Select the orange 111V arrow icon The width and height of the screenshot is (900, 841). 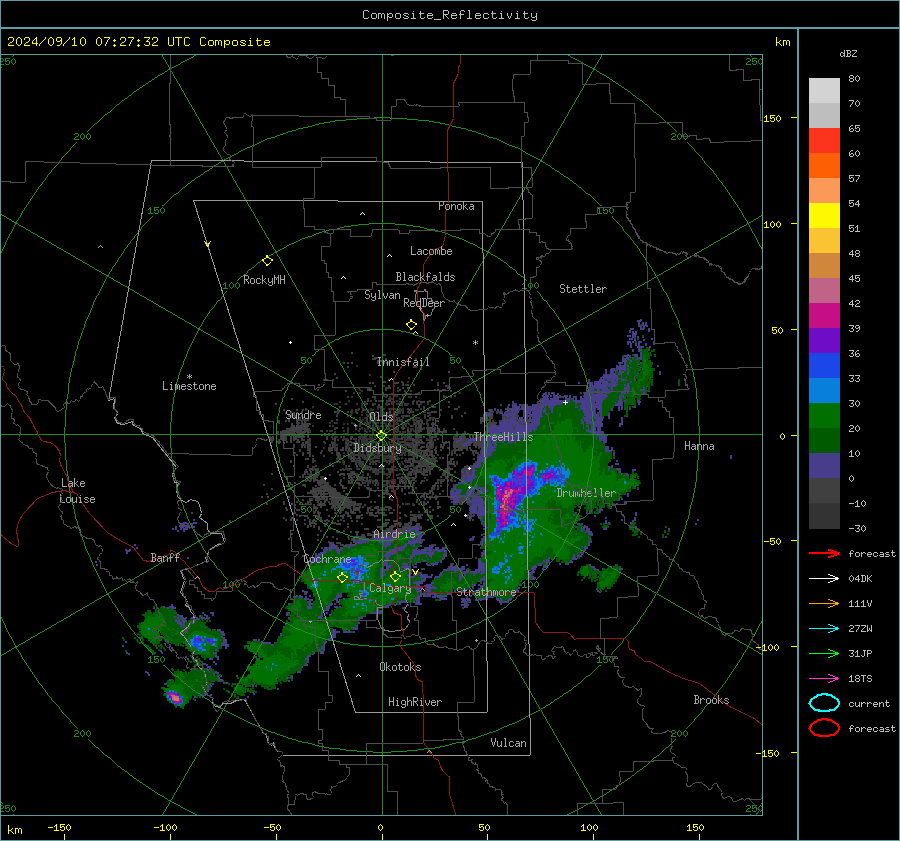click(x=824, y=603)
